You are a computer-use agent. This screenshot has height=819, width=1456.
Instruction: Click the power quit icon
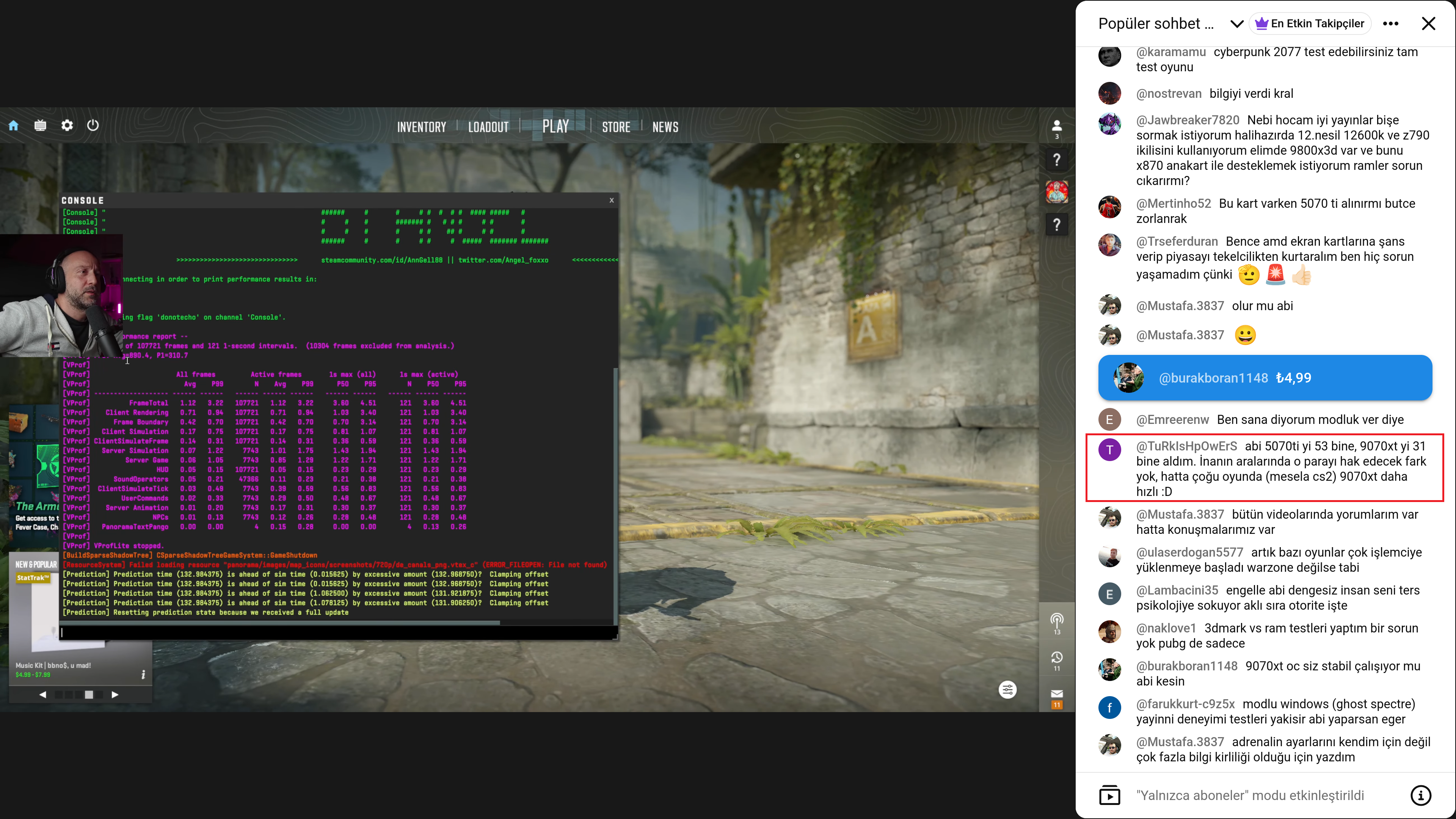click(93, 126)
